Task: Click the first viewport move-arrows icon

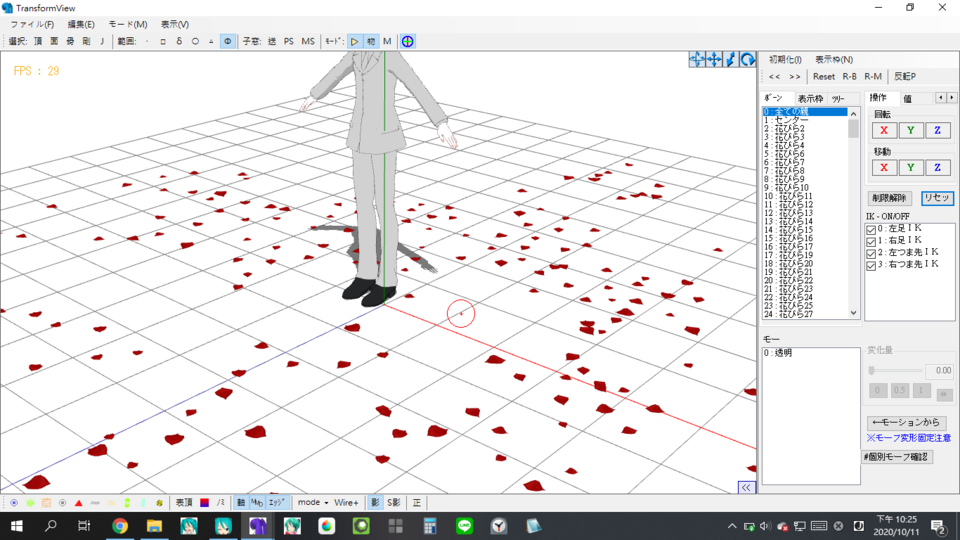Action: point(697,59)
